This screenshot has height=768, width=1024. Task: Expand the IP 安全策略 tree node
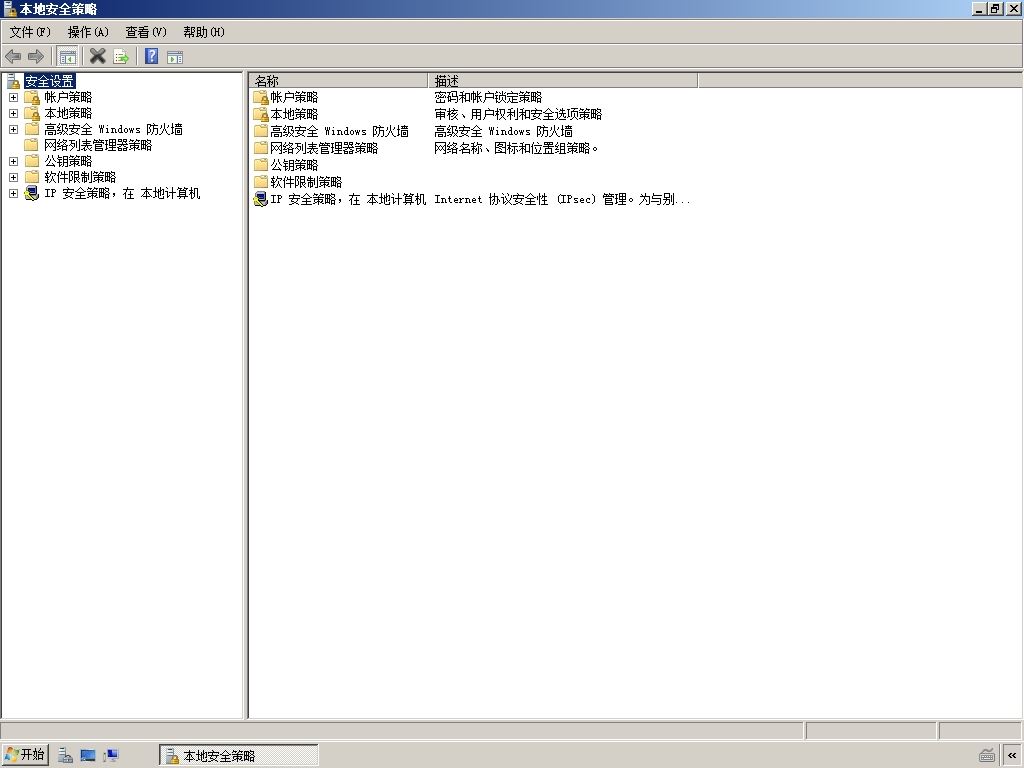[13, 193]
